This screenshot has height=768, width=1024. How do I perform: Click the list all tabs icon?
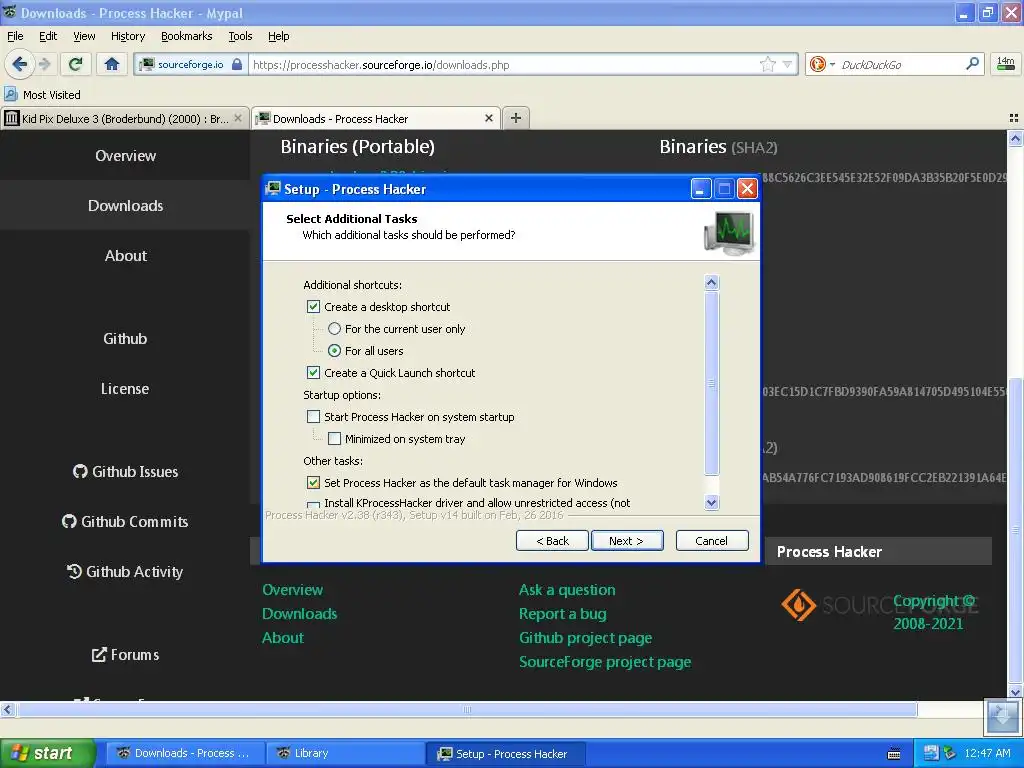click(x=1014, y=118)
